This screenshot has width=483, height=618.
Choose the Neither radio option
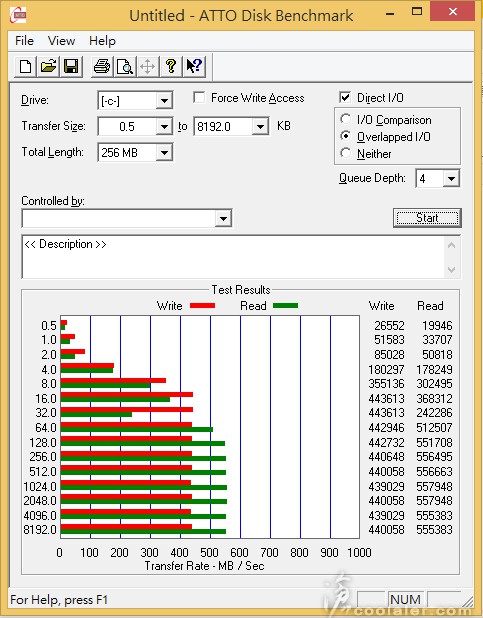(345, 153)
